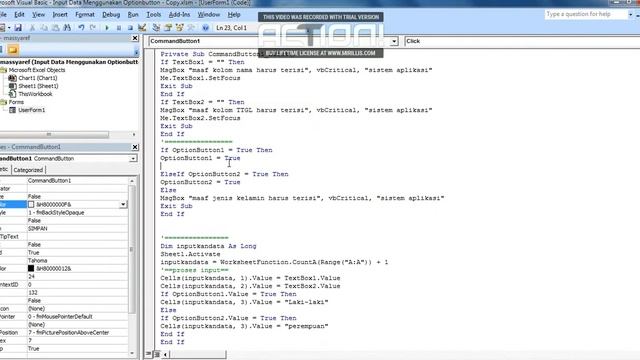Viewport: 640px width, 360px height.
Task: Select ThisWorkbook in project tree
Action: 35,94
